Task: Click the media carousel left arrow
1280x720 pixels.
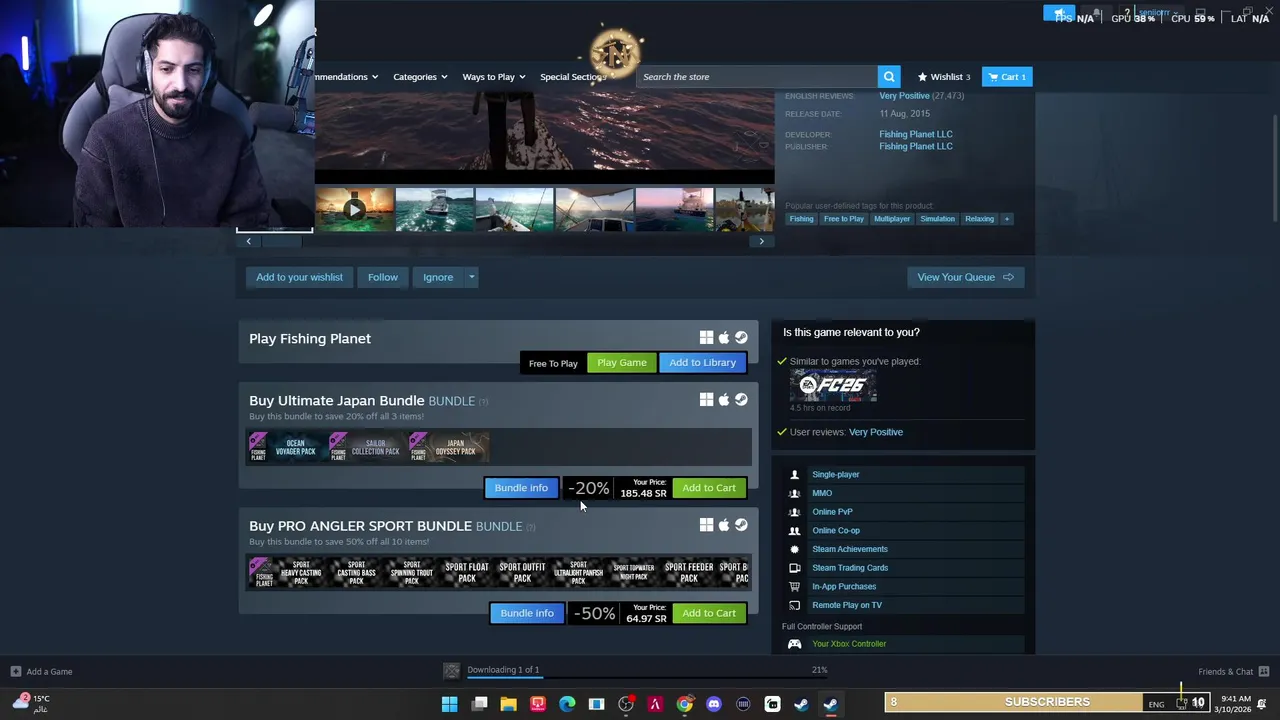Action: (x=248, y=241)
